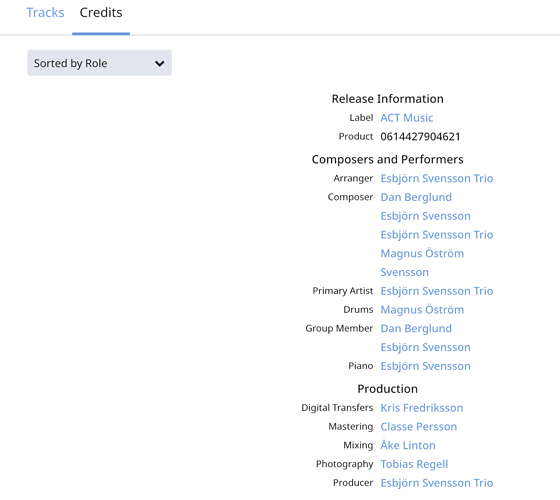
Task: Click Esbjörn Svensson next to Piano
Action: 425,366
